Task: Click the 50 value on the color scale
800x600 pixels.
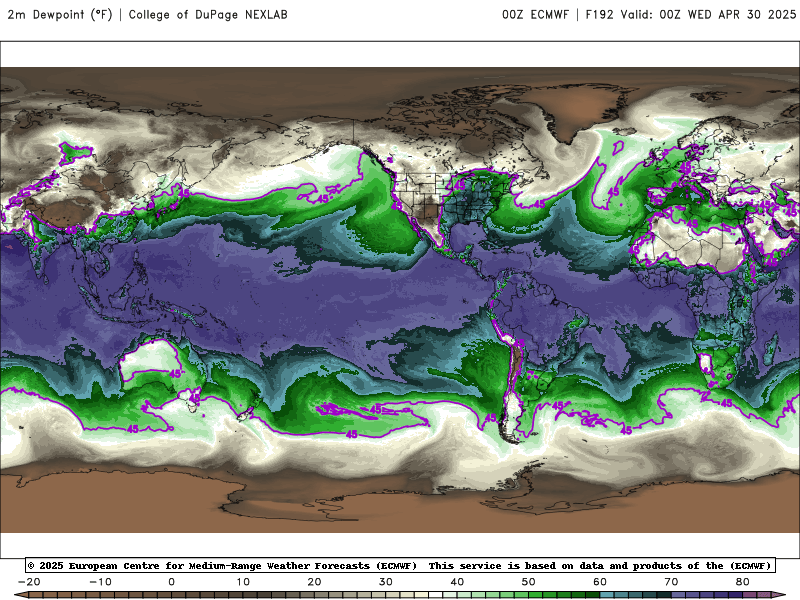Action: [529, 582]
